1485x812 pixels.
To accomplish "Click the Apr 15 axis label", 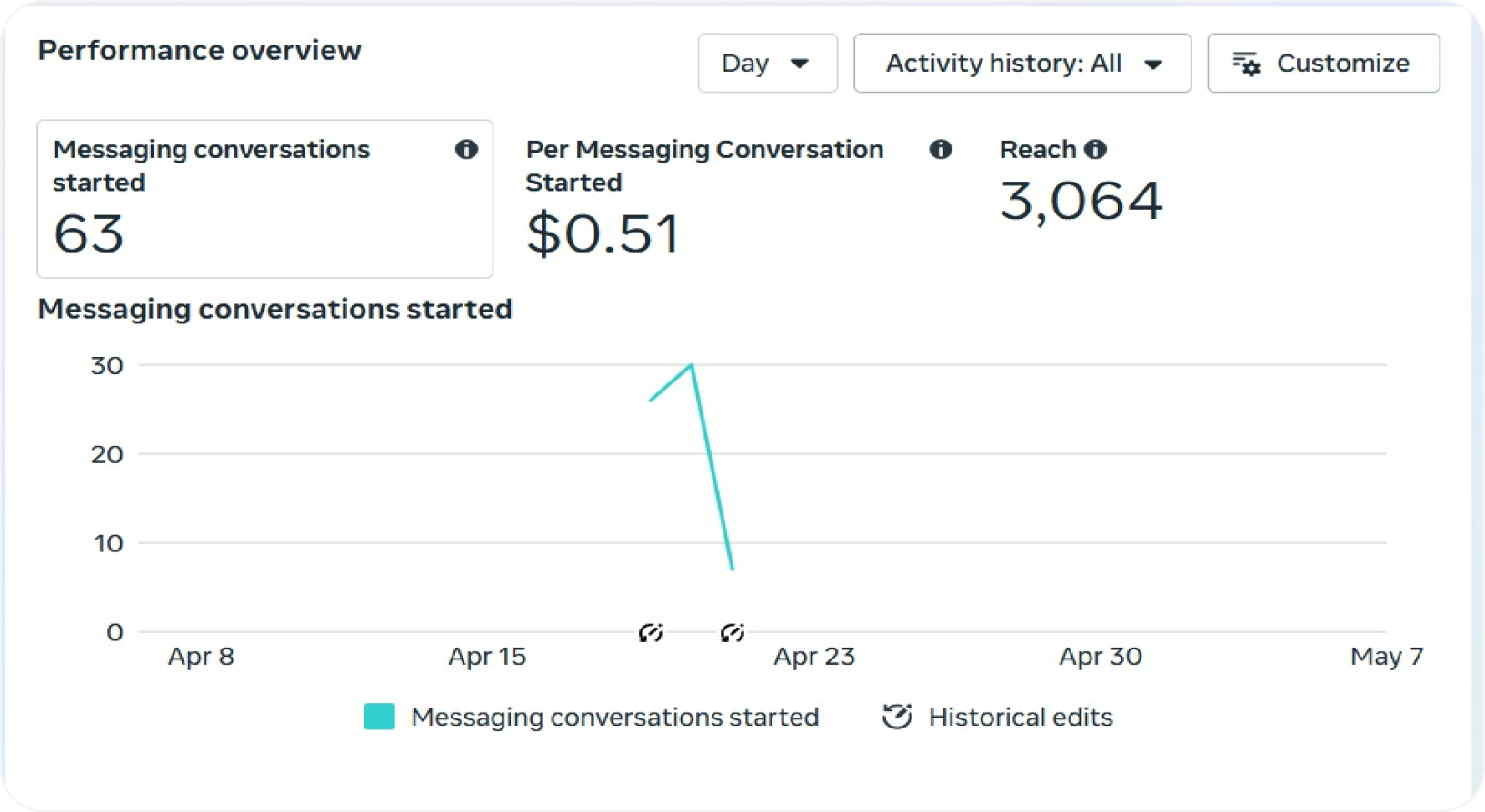I will (x=487, y=656).
